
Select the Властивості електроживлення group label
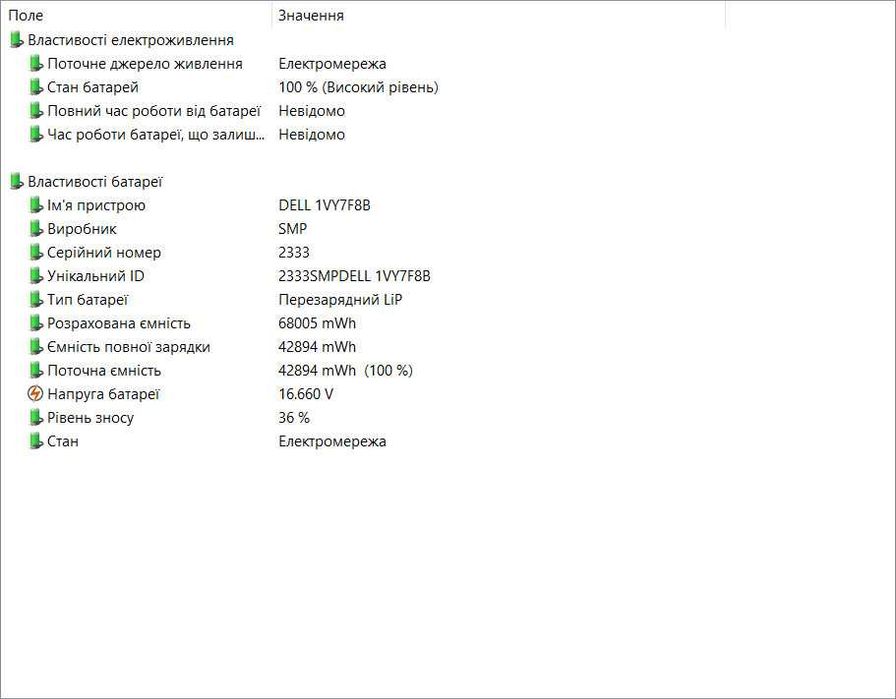pos(130,40)
